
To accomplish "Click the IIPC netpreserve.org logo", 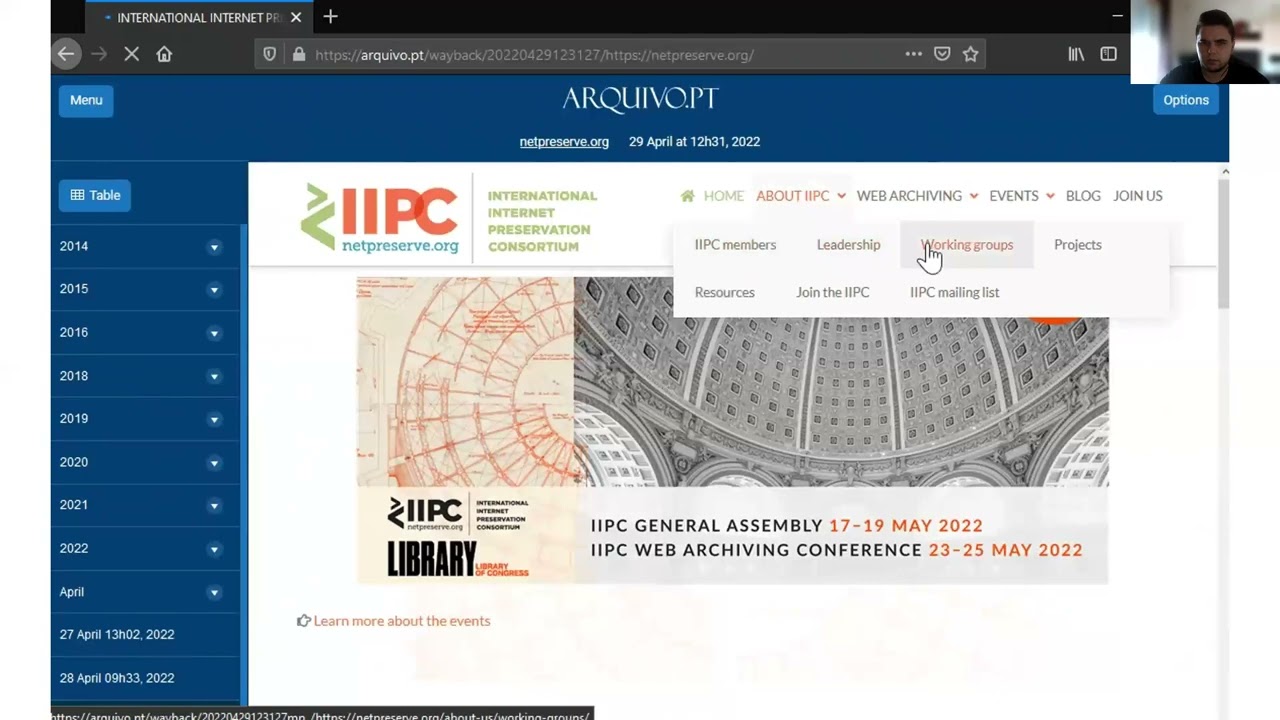I will click(x=380, y=217).
